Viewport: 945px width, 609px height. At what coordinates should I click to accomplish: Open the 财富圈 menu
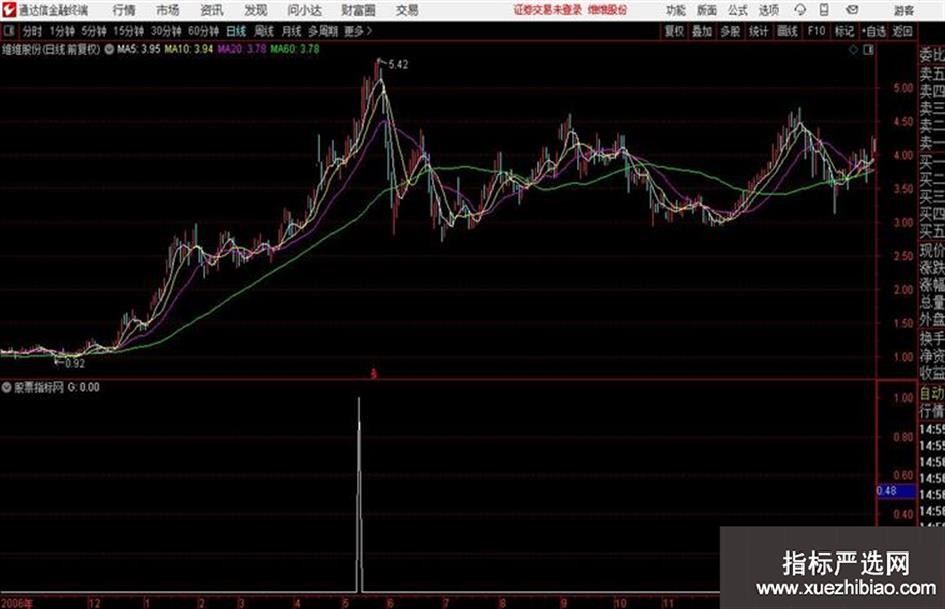click(358, 10)
